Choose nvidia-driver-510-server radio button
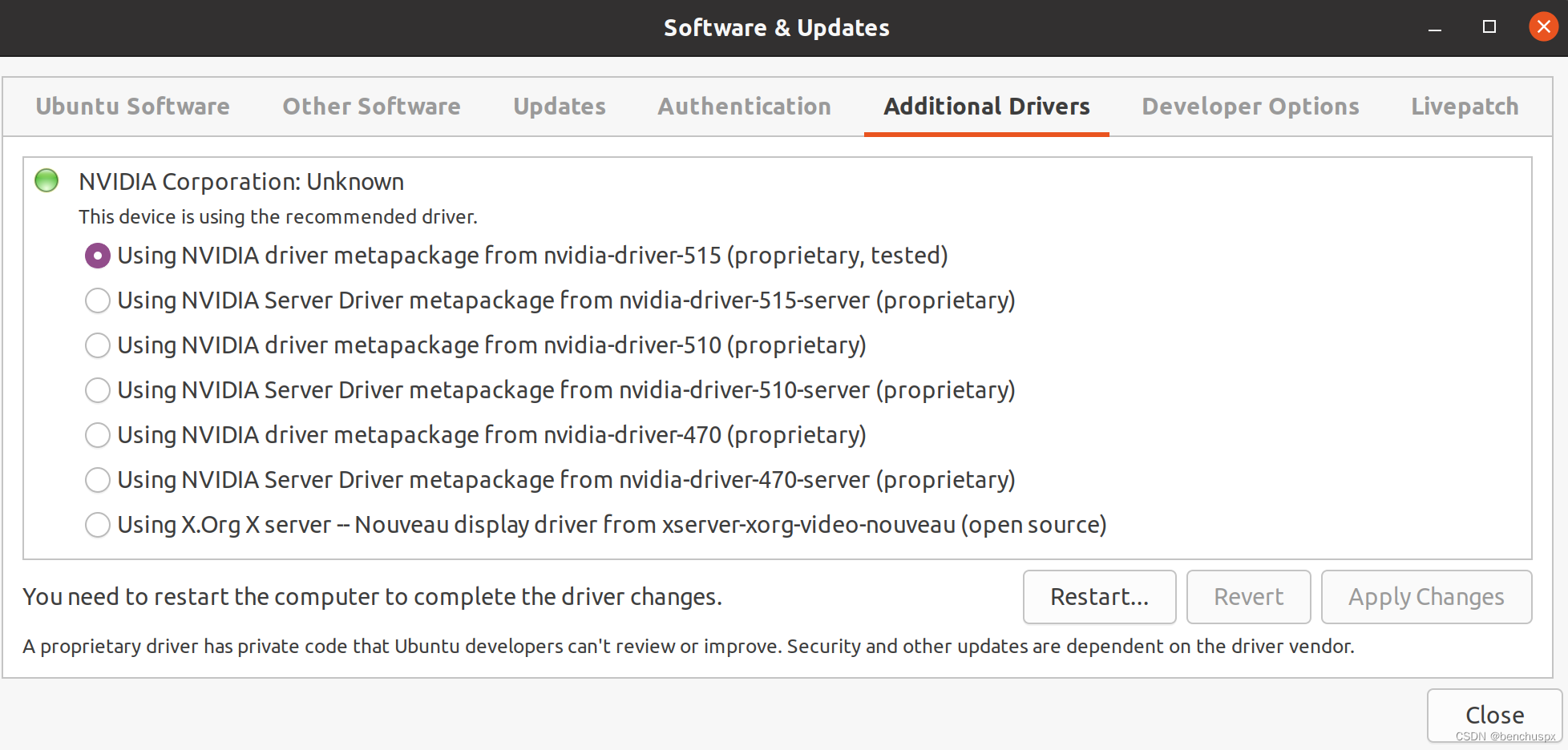1568x750 pixels. pos(98,390)
